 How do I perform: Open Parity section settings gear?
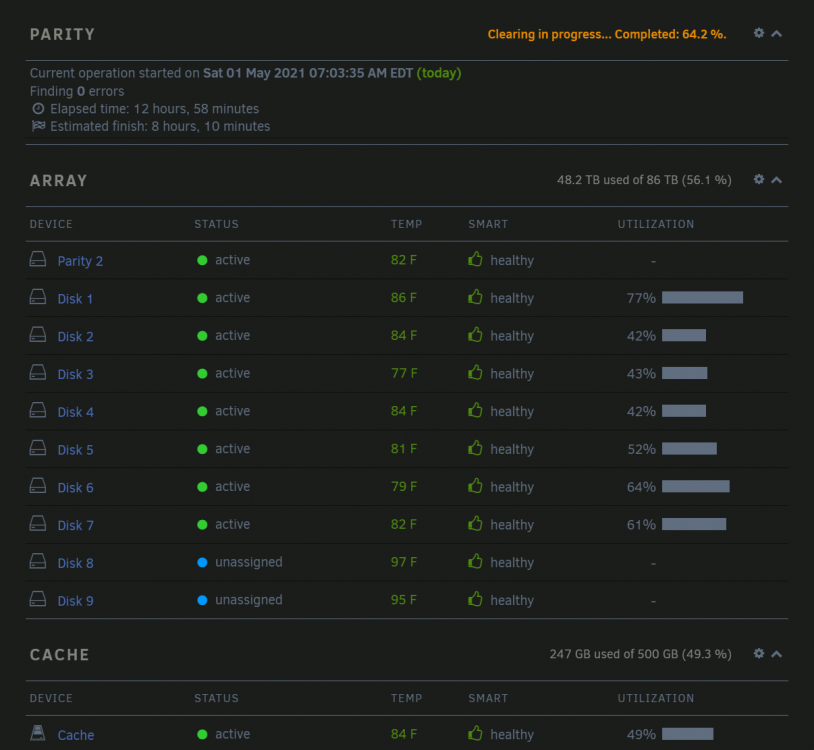click(x=758, y=33)
